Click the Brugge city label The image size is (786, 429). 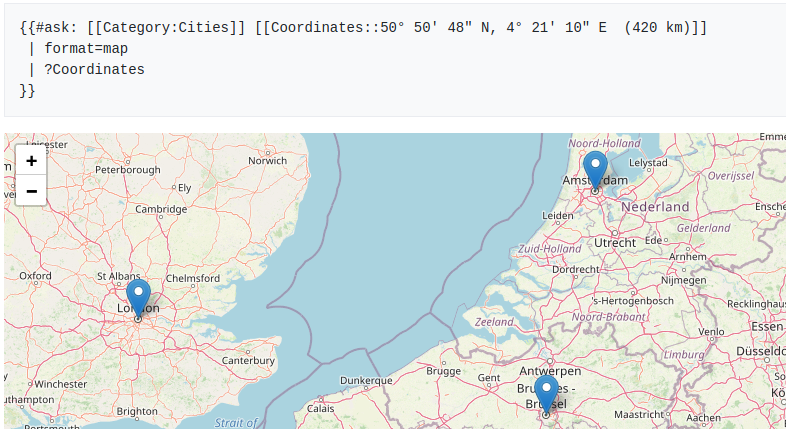tap(444, 371)
